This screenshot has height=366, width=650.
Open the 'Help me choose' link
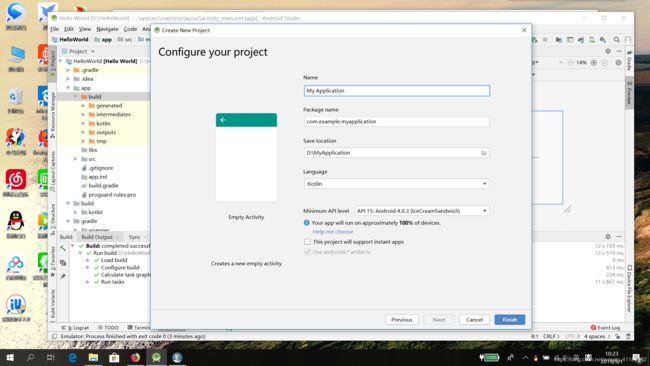click(x=333, y=232)
